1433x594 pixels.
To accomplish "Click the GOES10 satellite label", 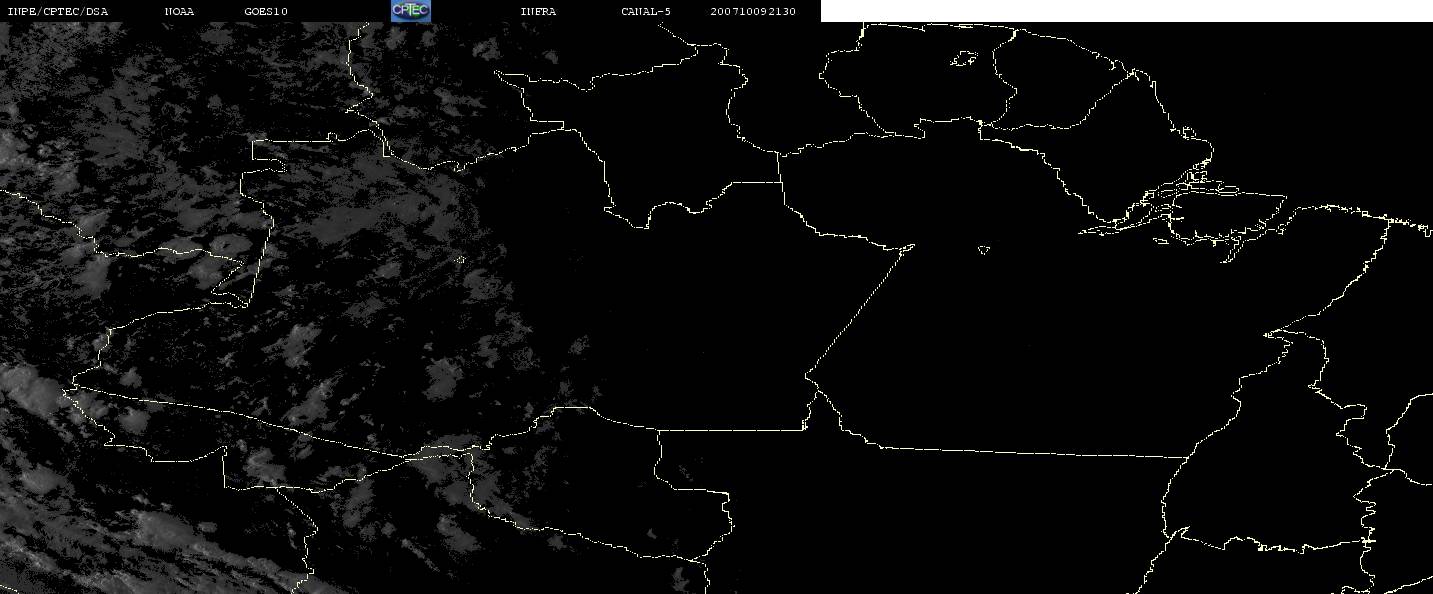I will click(x=266, y=12).
